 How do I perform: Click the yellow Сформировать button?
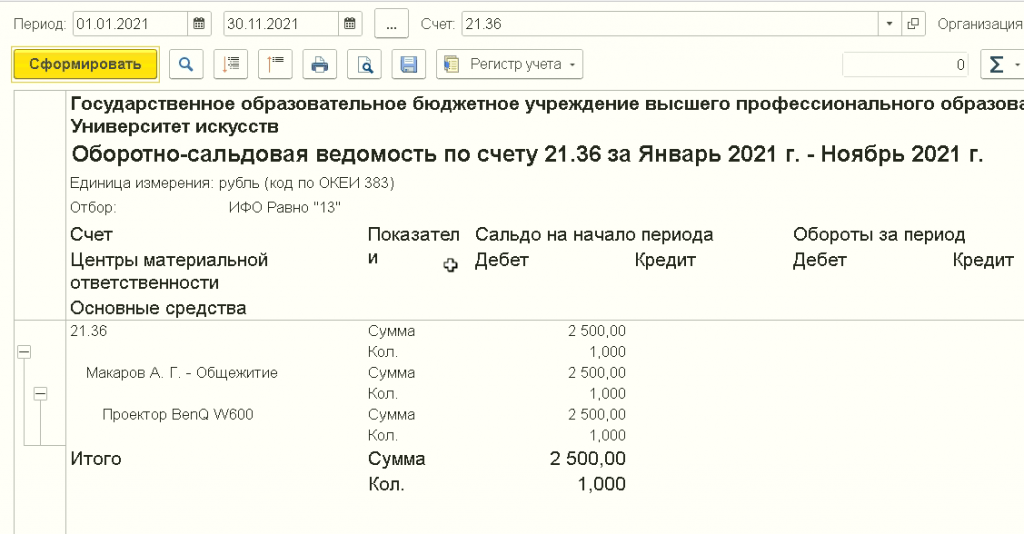pyautogui.click(x=85, y=65)
